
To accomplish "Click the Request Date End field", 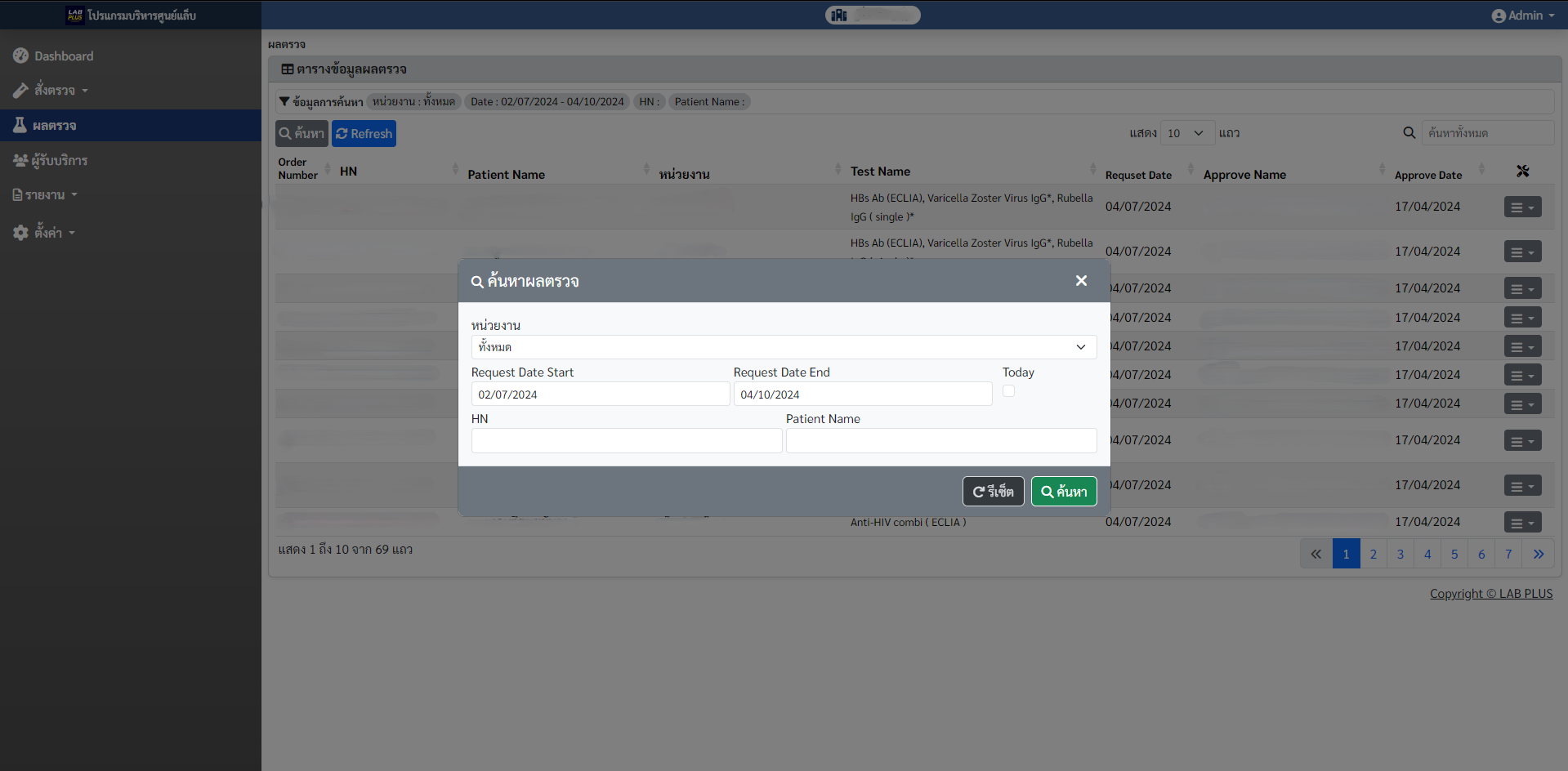I will coord(862,394).
